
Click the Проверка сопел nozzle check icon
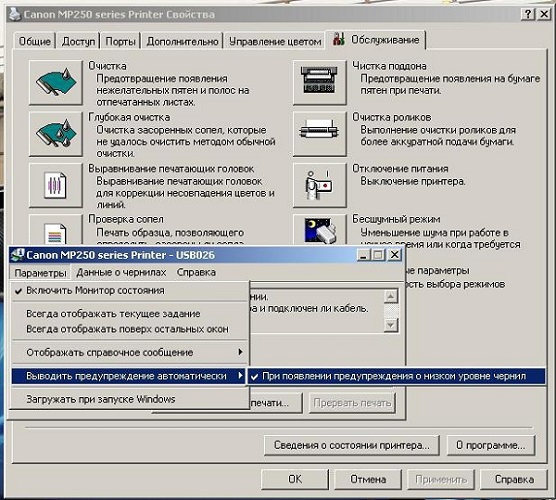tap(56, 230)
